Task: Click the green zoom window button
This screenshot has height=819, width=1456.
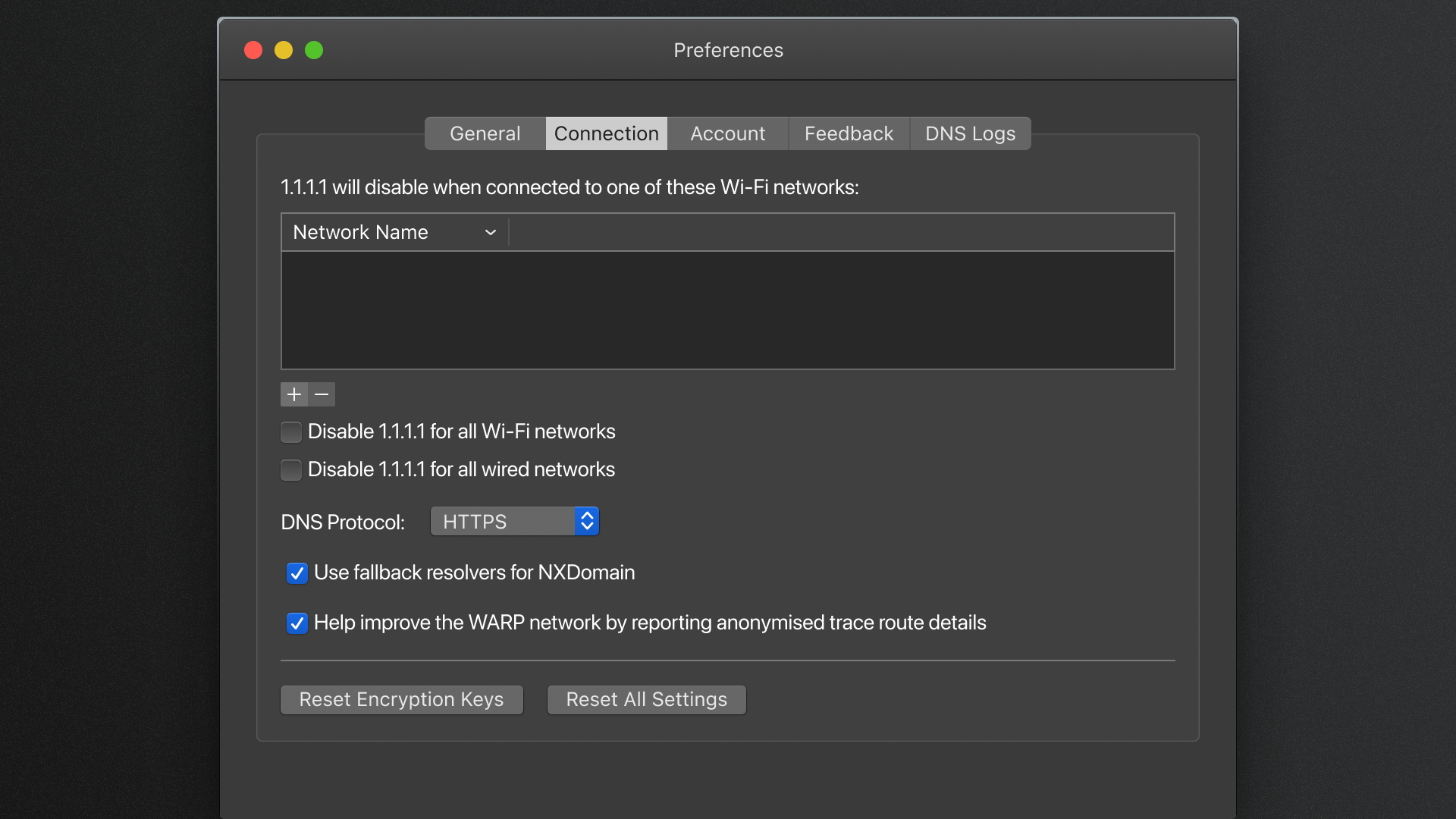Action: 314,50
